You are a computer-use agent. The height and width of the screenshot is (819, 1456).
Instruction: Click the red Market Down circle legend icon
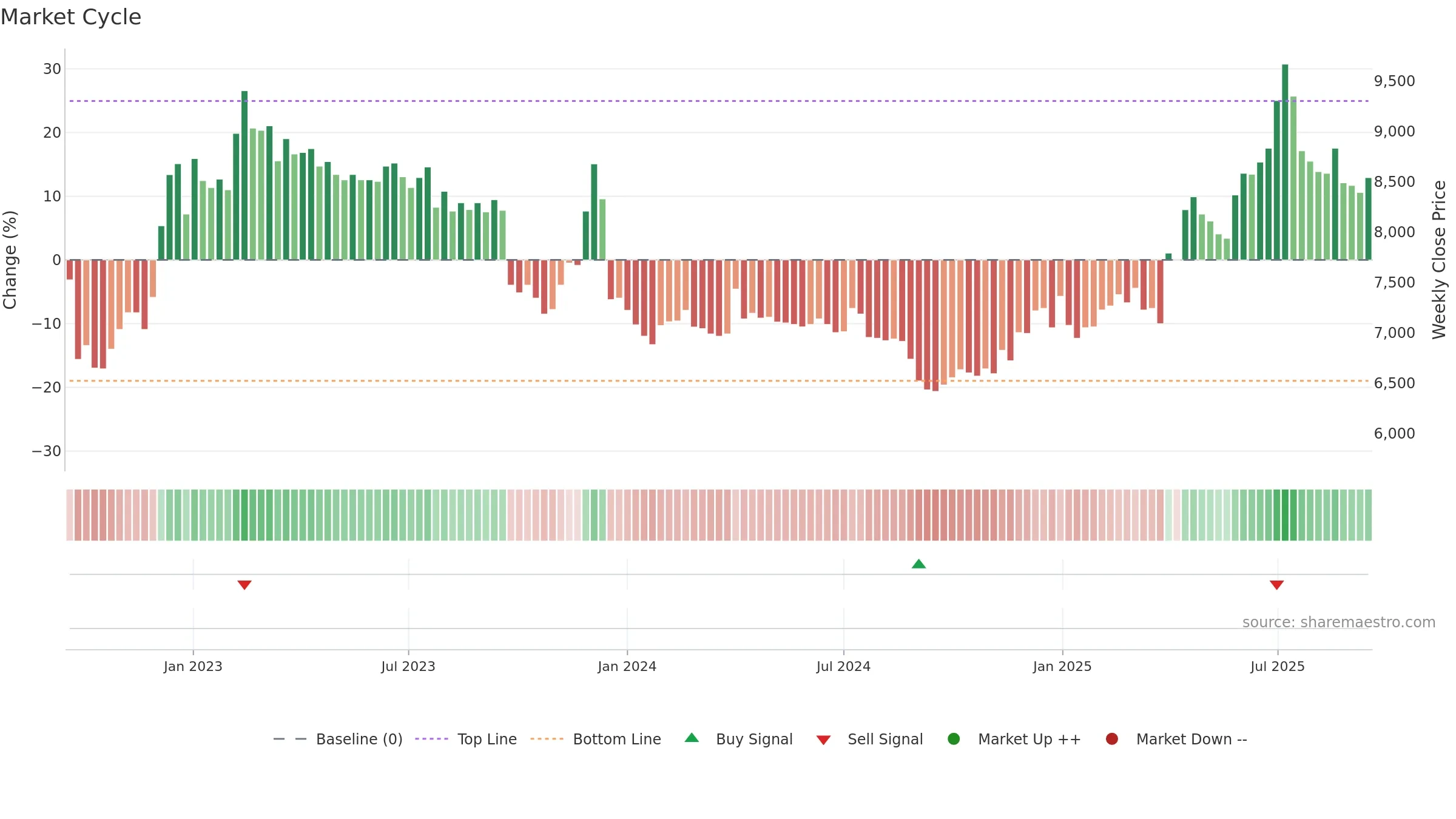point(1112,739)
